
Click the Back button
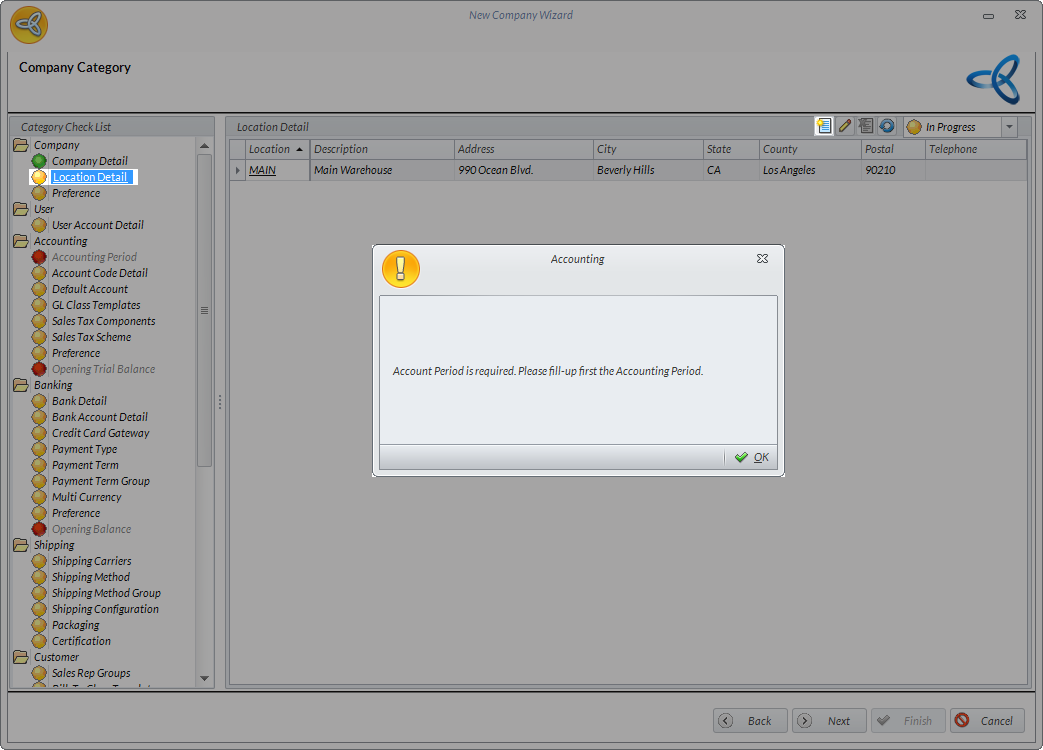click(x=750, y=721)
